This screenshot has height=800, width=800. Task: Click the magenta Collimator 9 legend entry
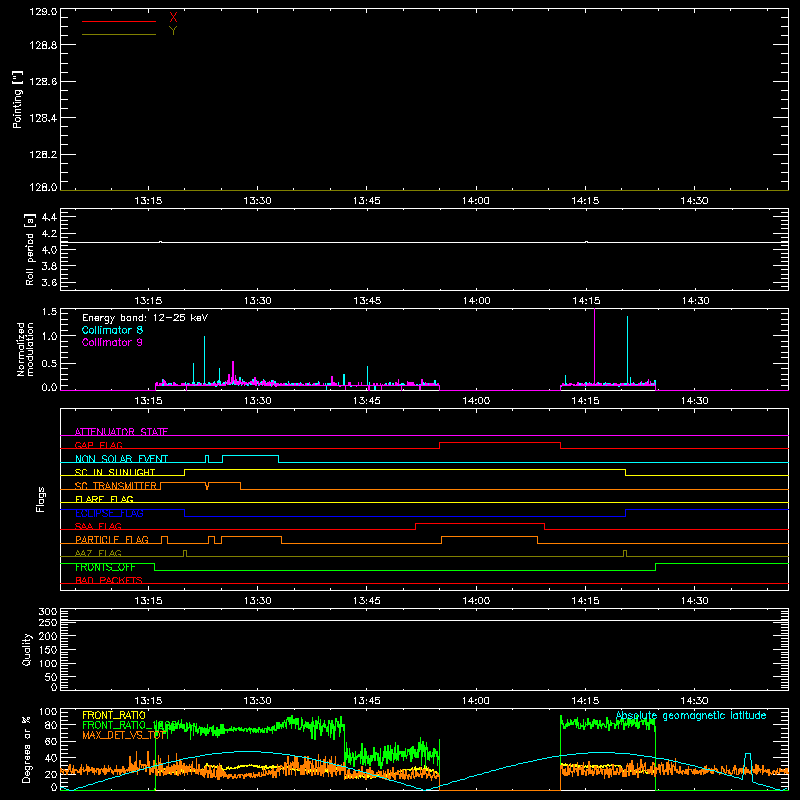click(x=112, y=342)
